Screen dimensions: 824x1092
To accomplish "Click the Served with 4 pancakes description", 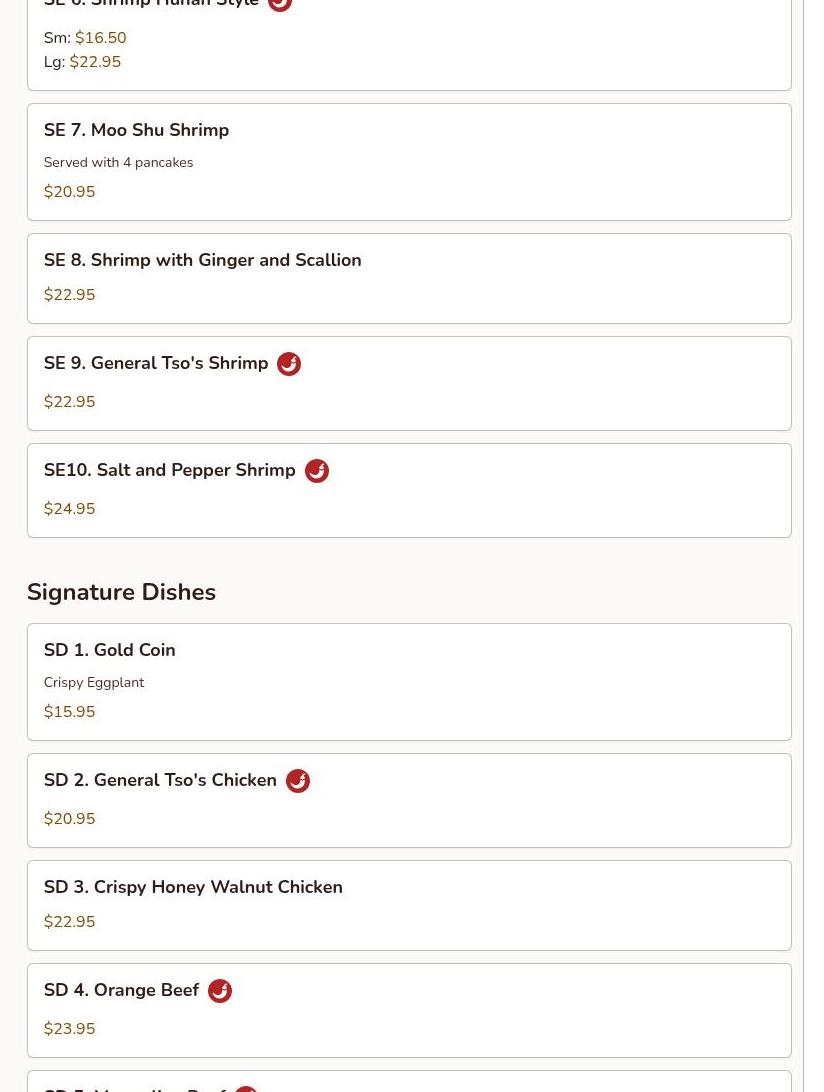I will 118,162.
